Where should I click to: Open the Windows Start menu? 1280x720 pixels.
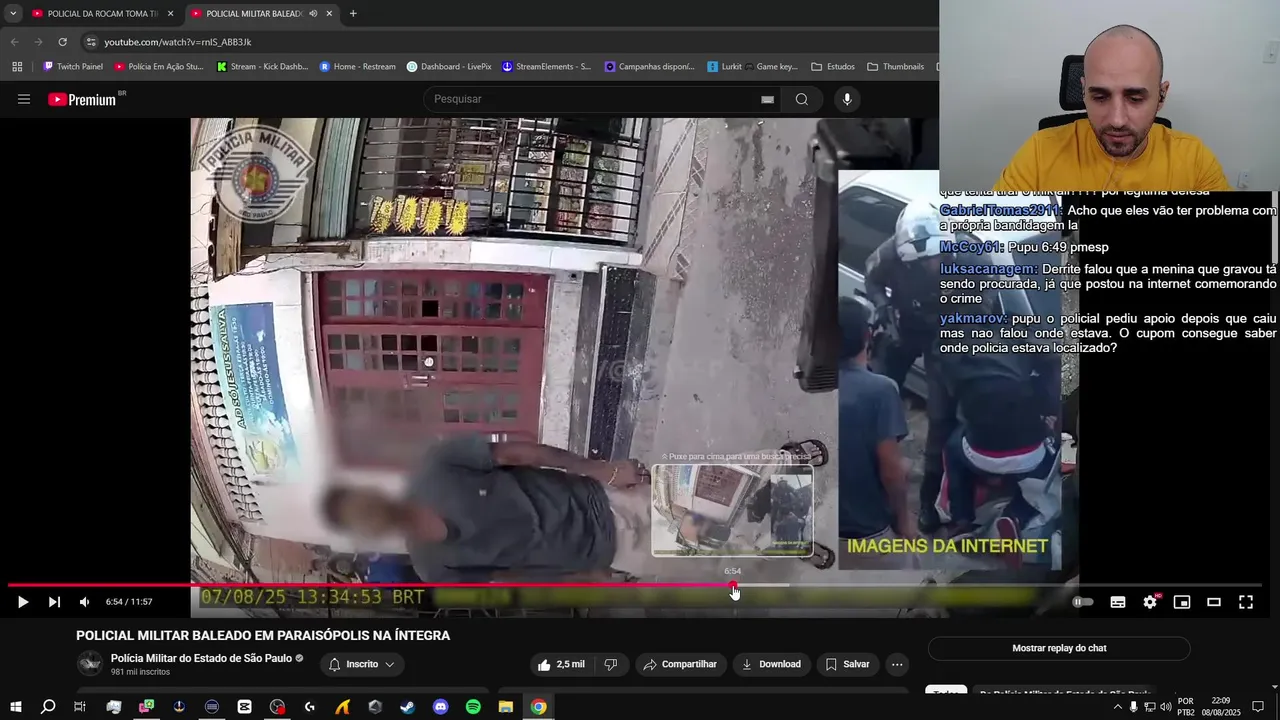pos(16,707)
